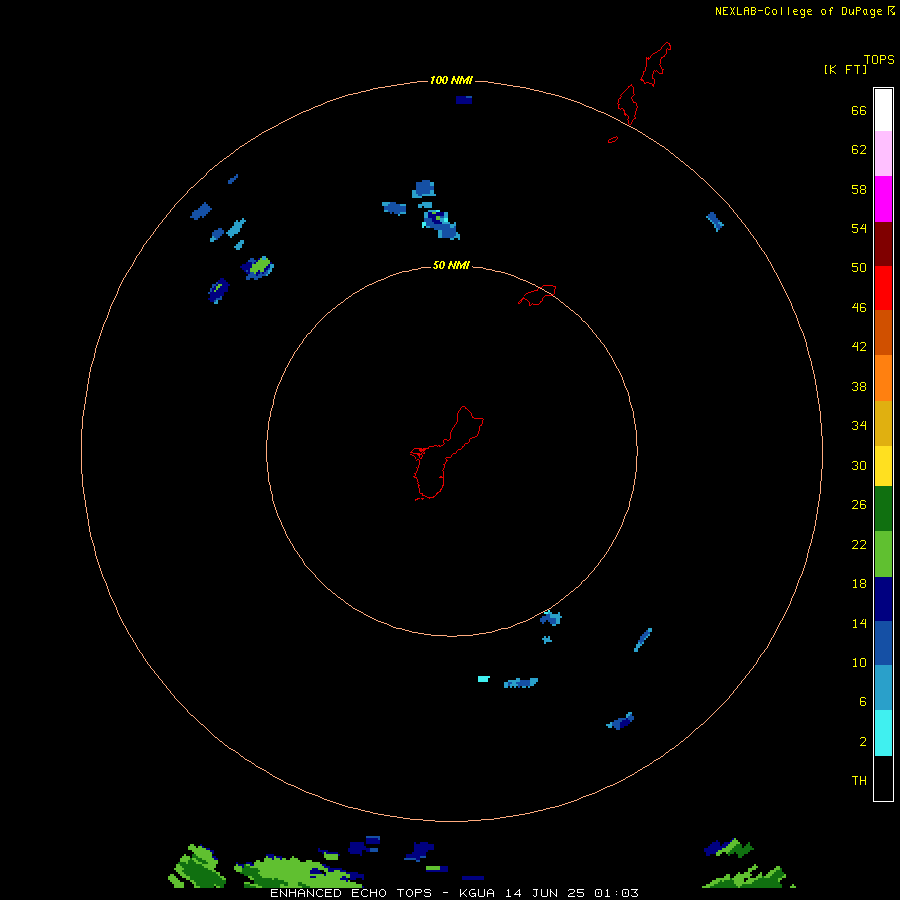Screen dimensions: 900x900
Task: Click the island outline on the 50 NMI ring
Action: (x=537, y=295)
